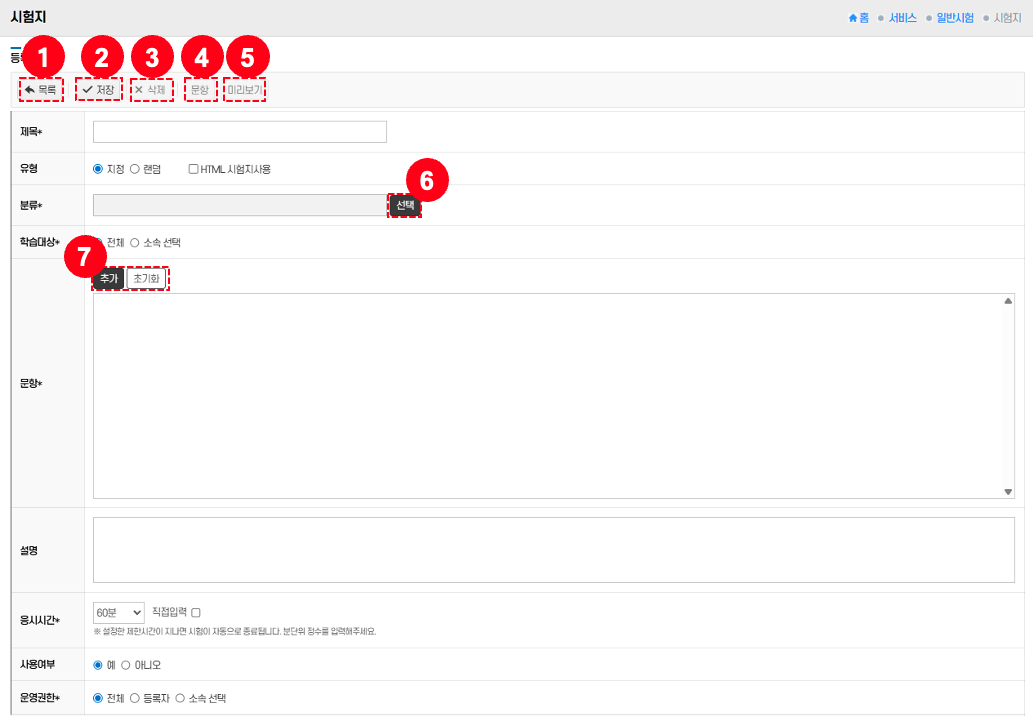Image resolution: width=1033 pixels, height=716 pixels.
Task: Open the 60분 time limit dropdown
Action: [x=118, y=612]
